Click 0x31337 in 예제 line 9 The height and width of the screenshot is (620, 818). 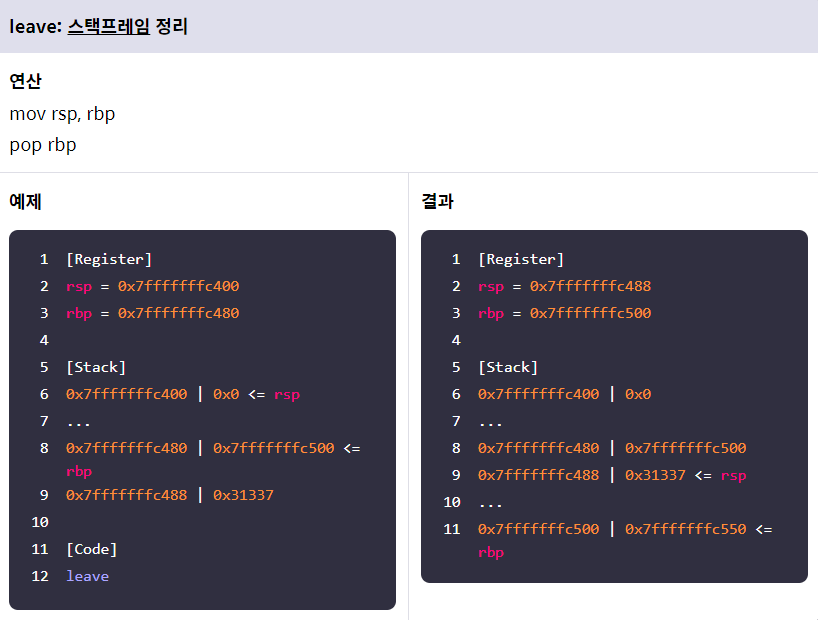coord(243,495)
